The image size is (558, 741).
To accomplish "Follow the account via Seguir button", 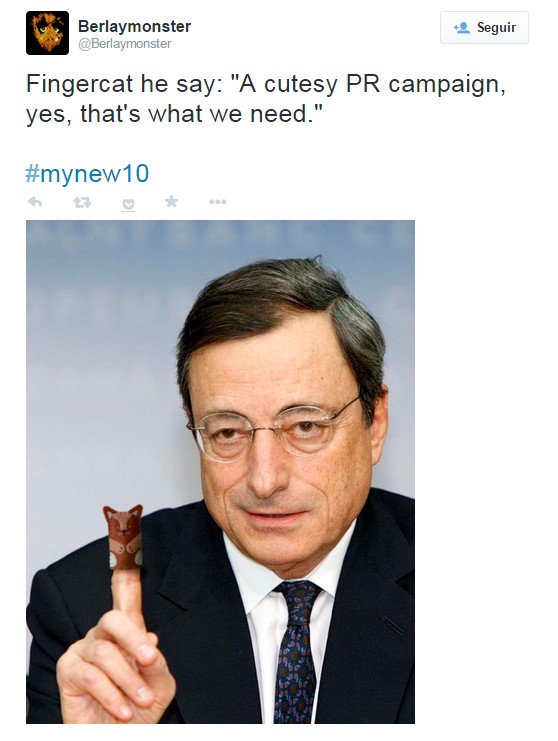I will 484,27.
